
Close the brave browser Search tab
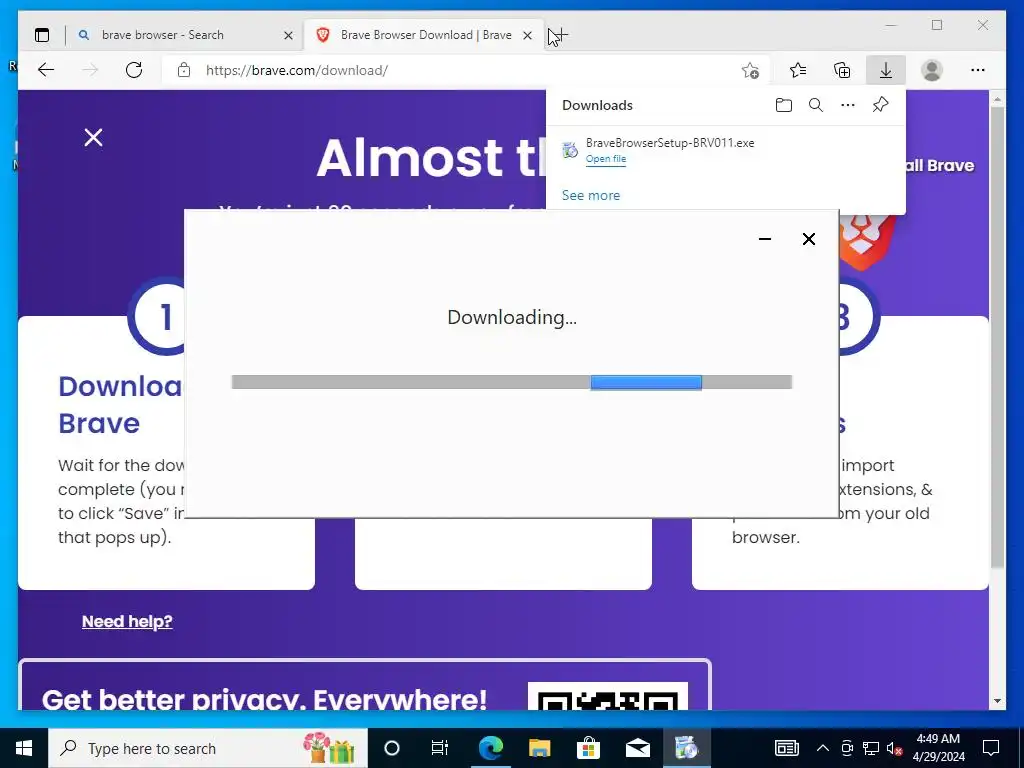288,35
